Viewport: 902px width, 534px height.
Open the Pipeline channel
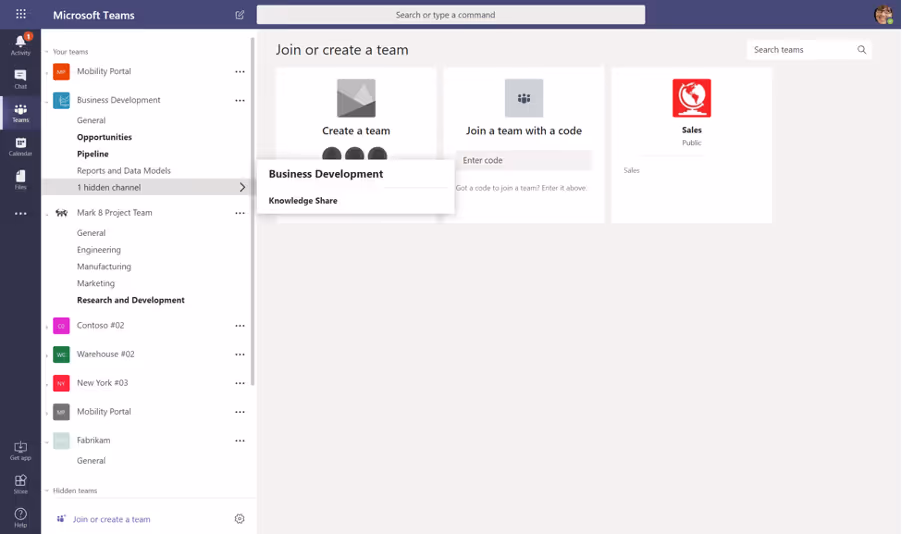tap(93, 154)
